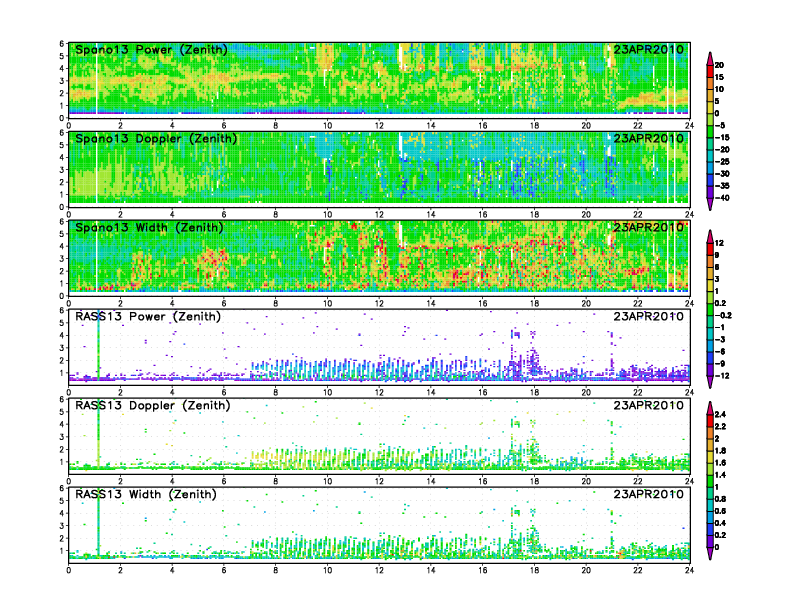Image resolution: width=792 pixels, height=612 pixels.
Task: Click hour 8 tick under RASS13 Power plot
Action: coord(276,392)
